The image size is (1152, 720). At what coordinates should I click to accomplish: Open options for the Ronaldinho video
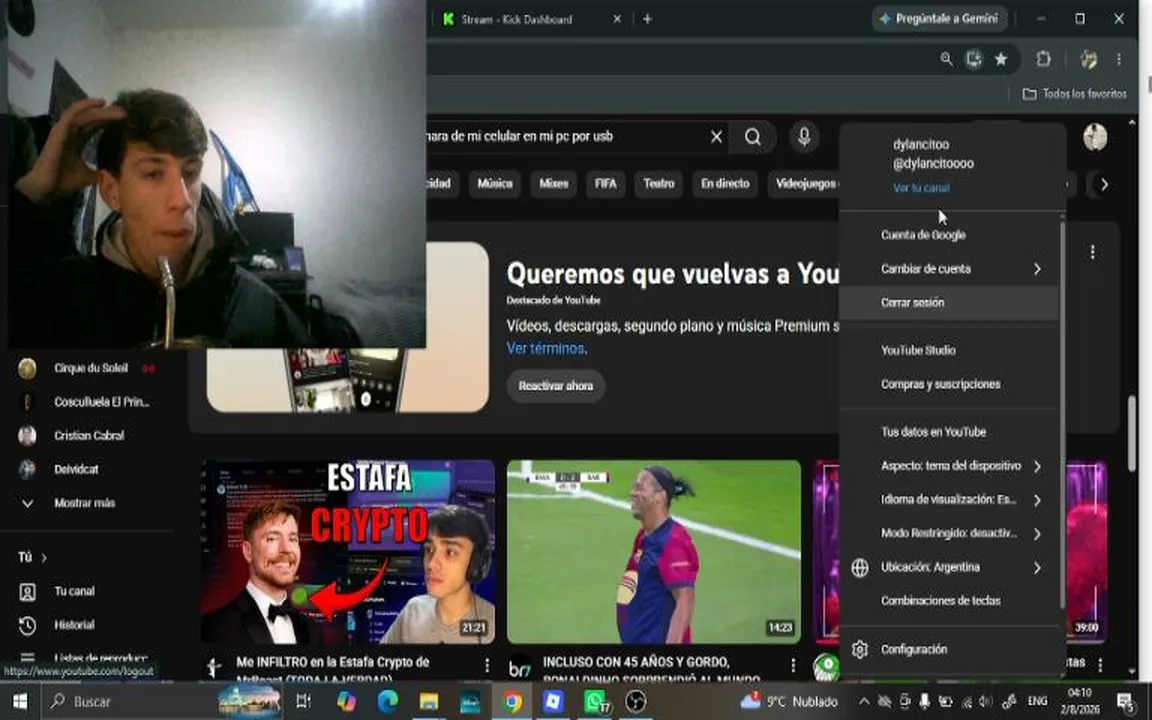point(793,665)
